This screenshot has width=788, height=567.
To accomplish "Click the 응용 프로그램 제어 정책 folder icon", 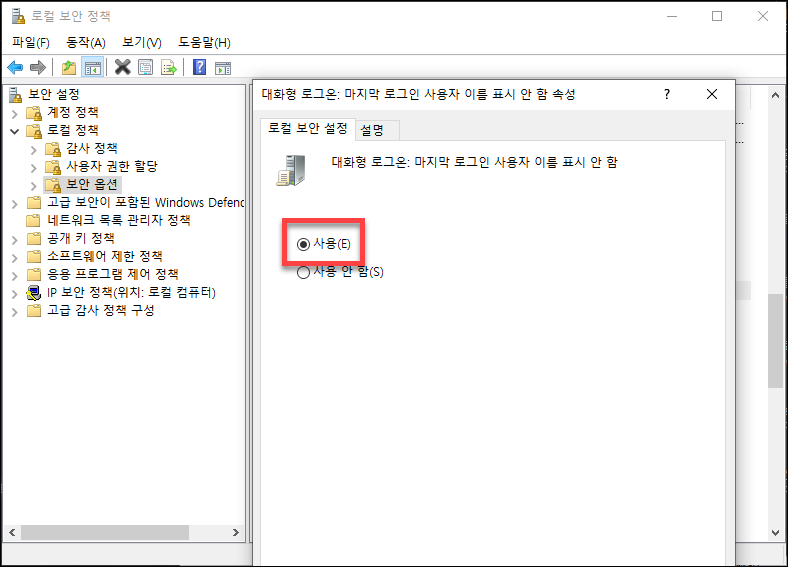I will coord(34,274).
